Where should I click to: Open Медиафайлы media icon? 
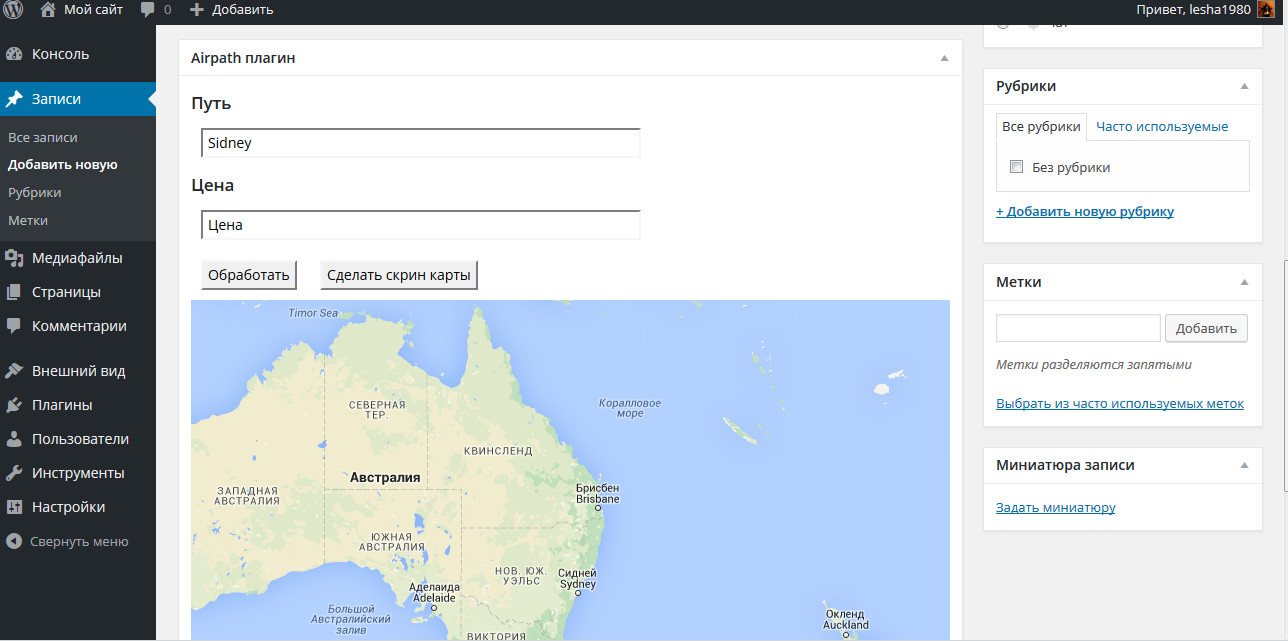coord(14,258)
